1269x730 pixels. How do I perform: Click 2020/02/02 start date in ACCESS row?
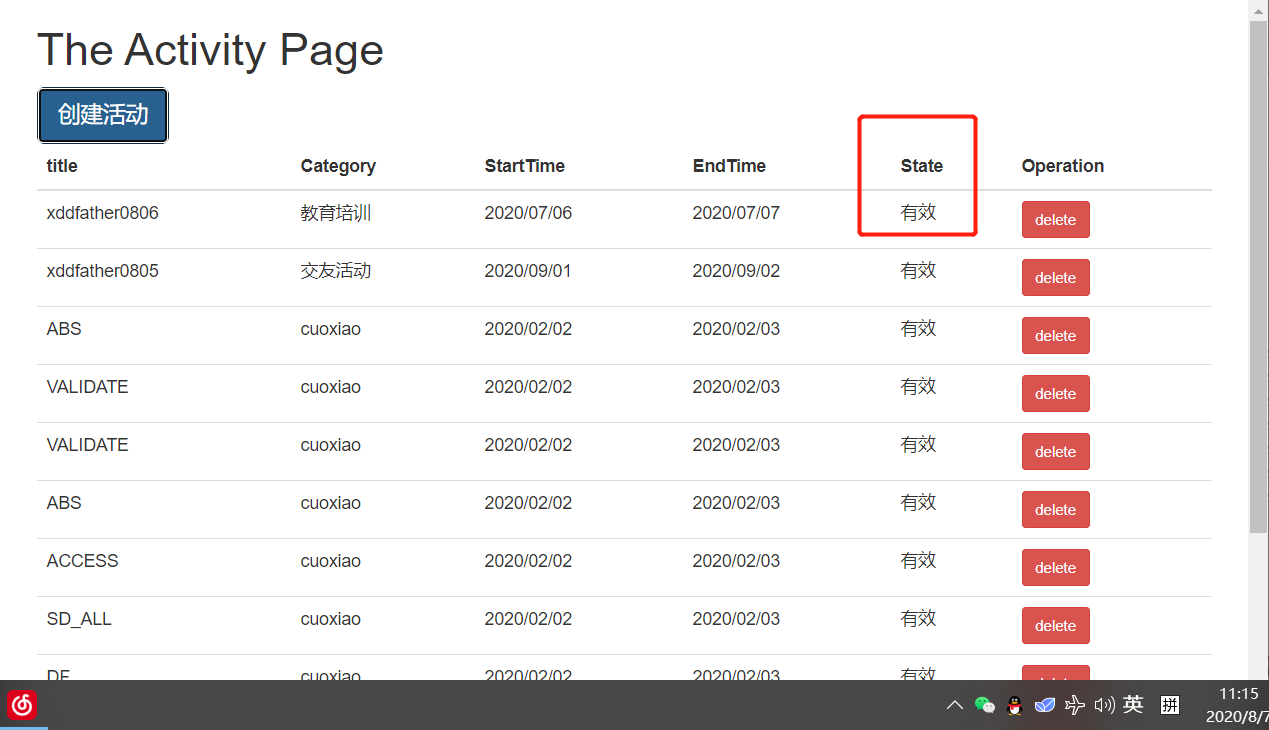pyautogui.click(x=528, y=561)
